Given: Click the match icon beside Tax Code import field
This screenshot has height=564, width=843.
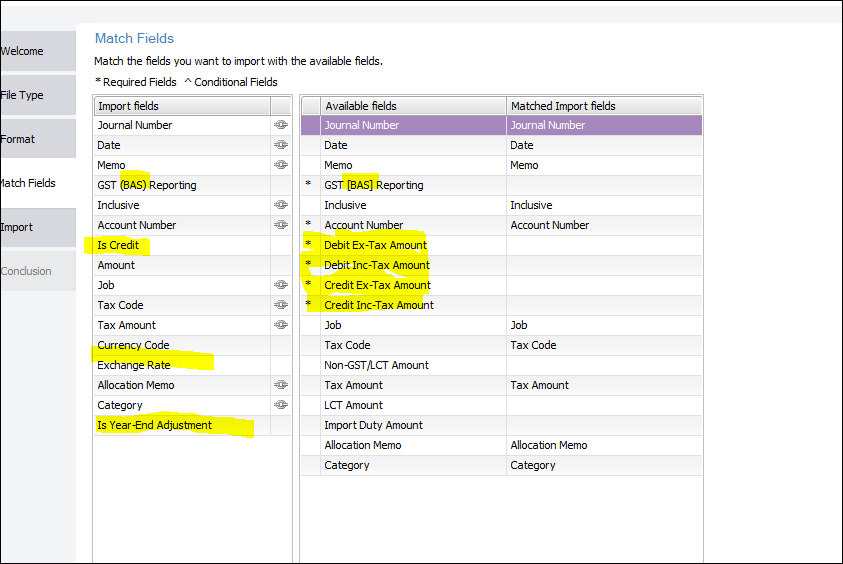Looking at the screenshot, I should pyautogui.click(x=280, y=305).
